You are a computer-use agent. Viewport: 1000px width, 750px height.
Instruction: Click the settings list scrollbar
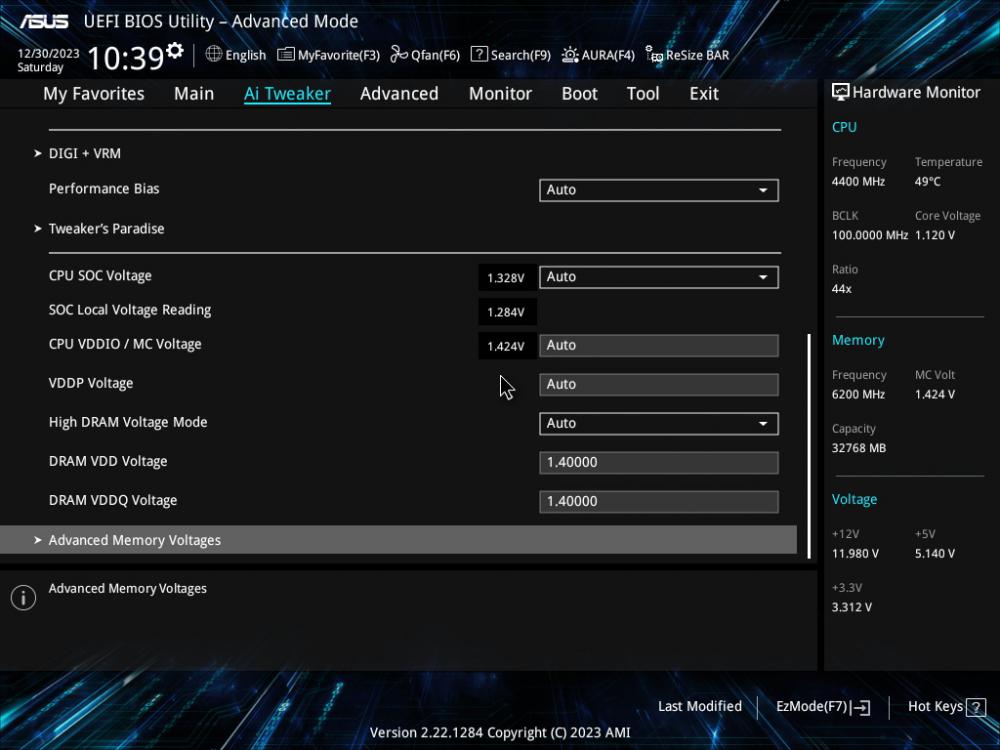(x=809, y=445)
